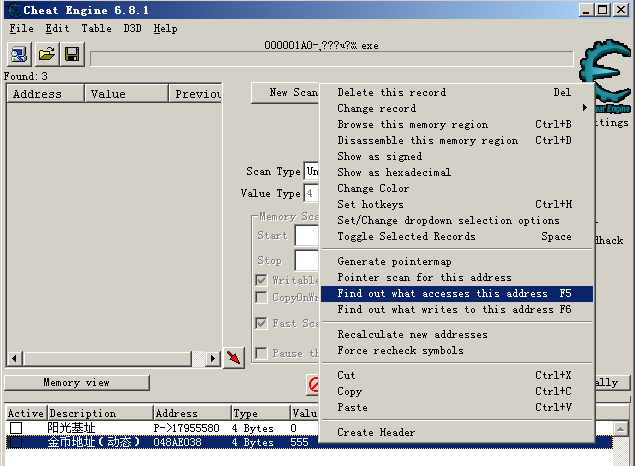
Task: Select Change Color option
Action: tap(457, 188)
